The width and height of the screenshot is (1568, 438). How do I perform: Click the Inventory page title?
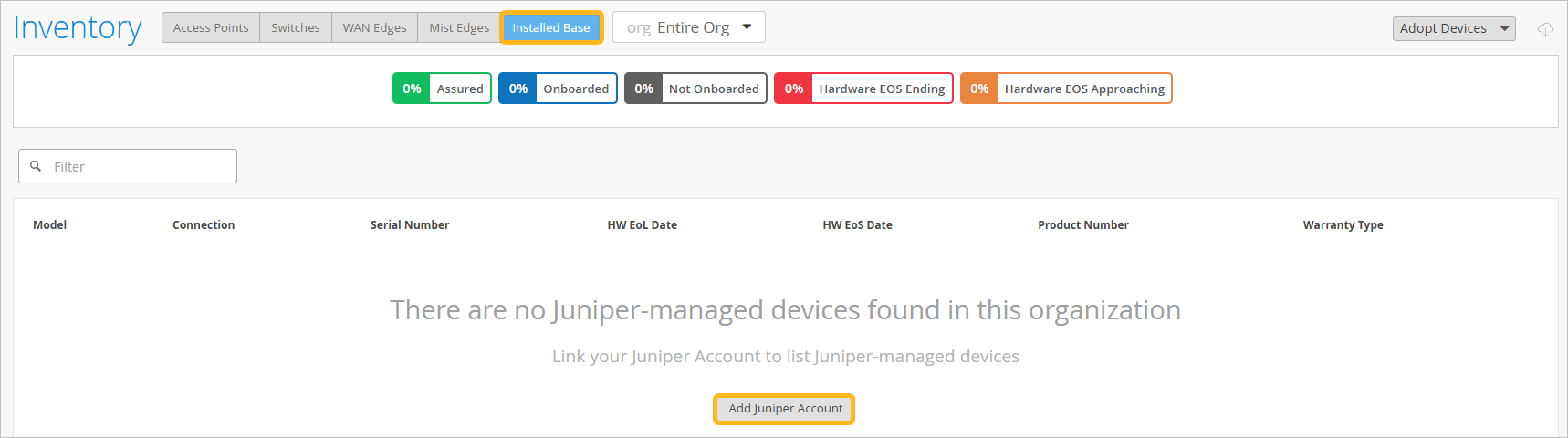tap(78, 28)
